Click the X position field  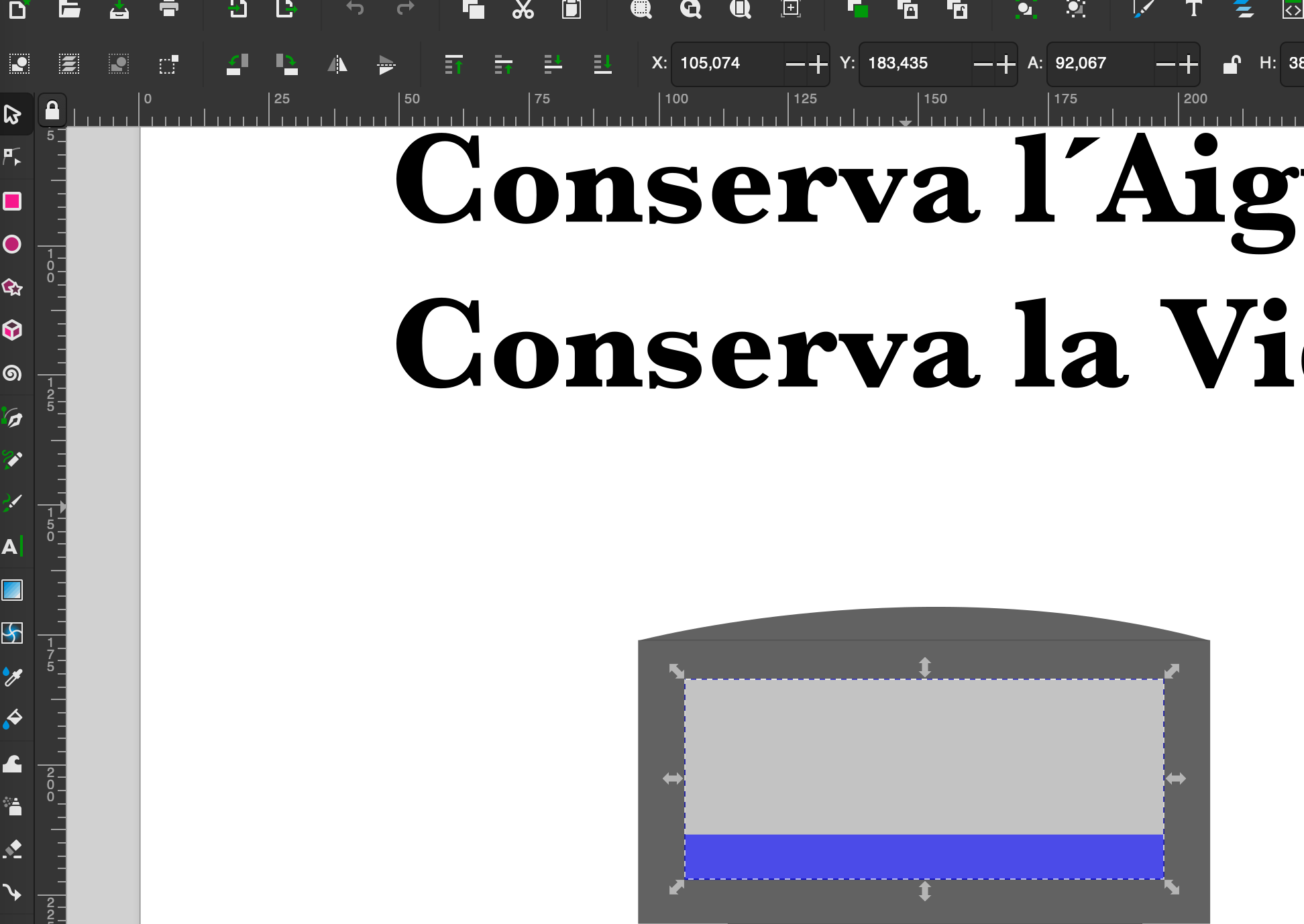(x=727, y=64)
